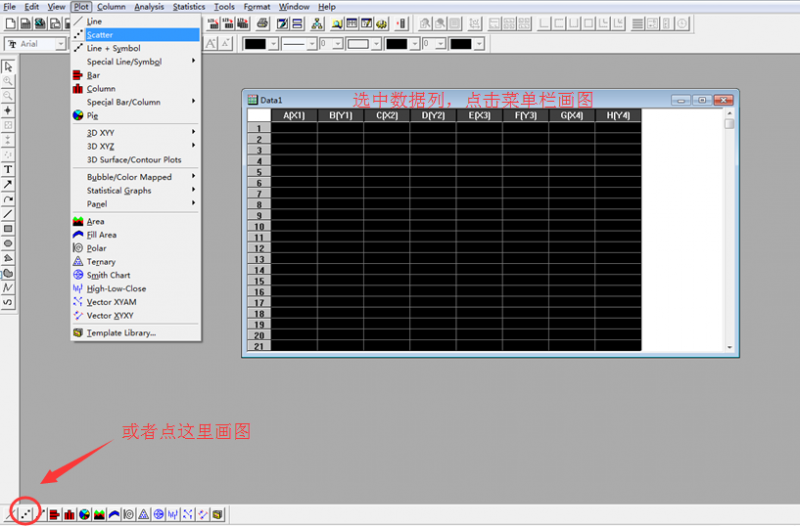
Task: Click the increase font size icon
Action: 211,44
